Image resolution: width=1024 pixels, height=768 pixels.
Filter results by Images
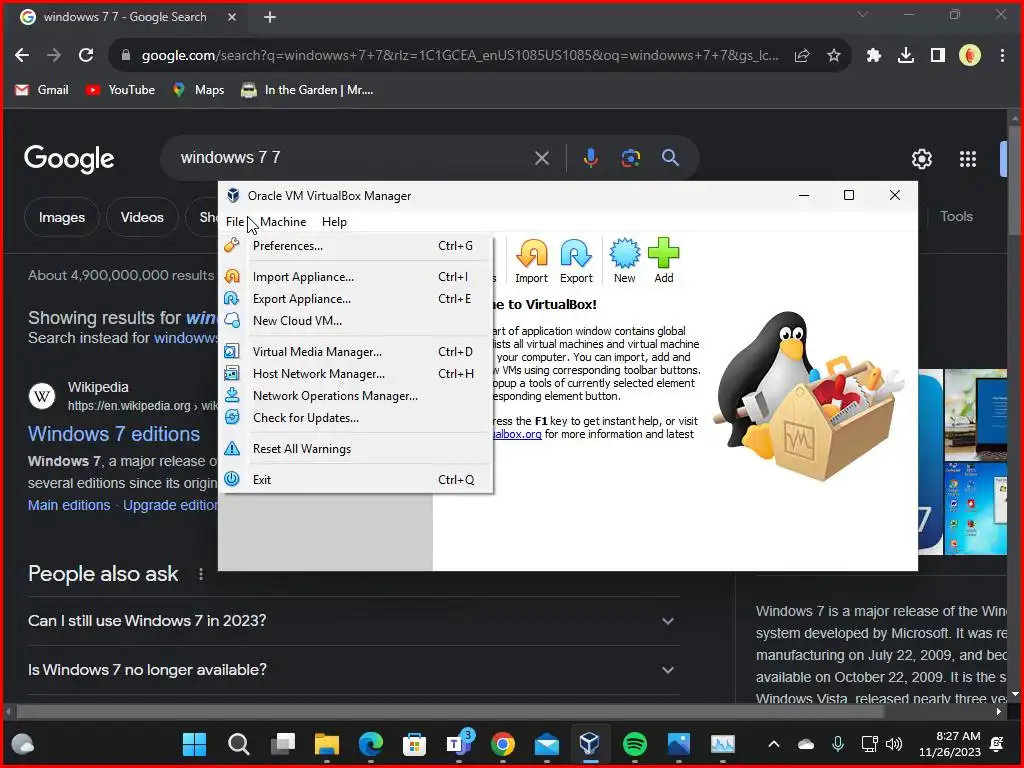point(61,217)
